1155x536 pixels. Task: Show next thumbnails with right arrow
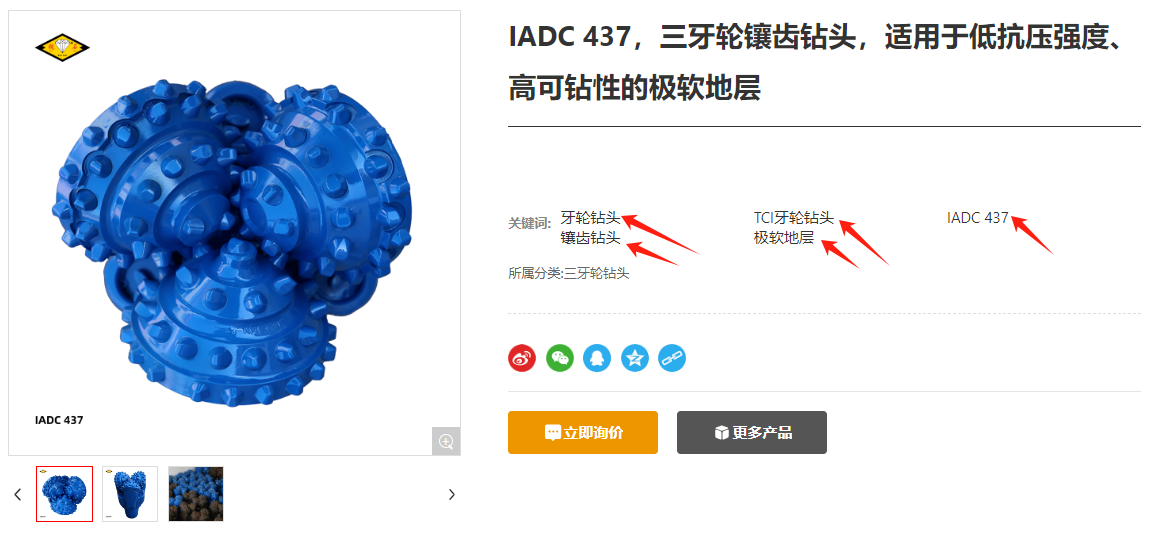[452, 495]
